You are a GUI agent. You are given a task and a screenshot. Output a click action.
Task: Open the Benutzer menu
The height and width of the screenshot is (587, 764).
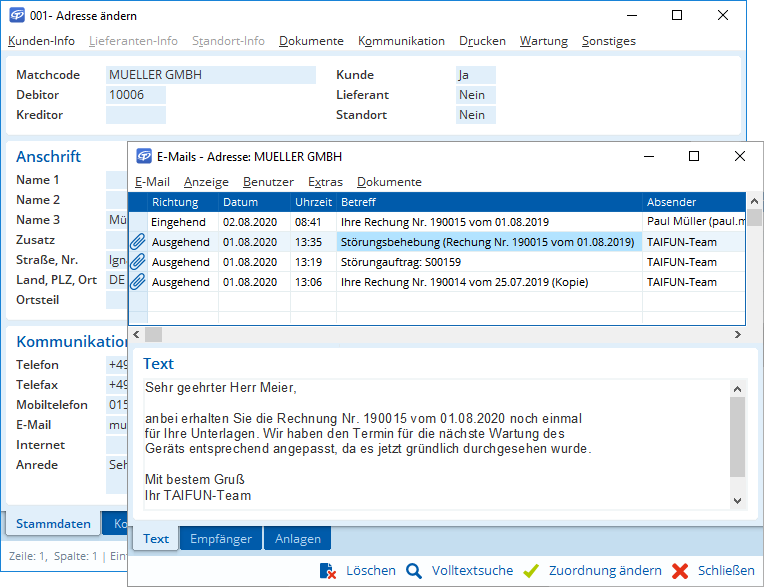coord(268,182)
